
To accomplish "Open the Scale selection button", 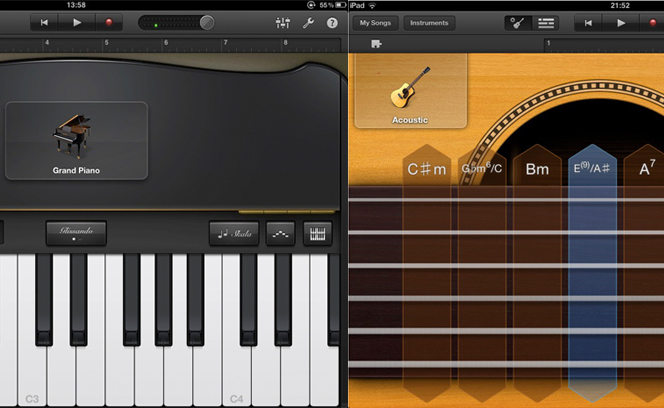I will click(234, 234).
